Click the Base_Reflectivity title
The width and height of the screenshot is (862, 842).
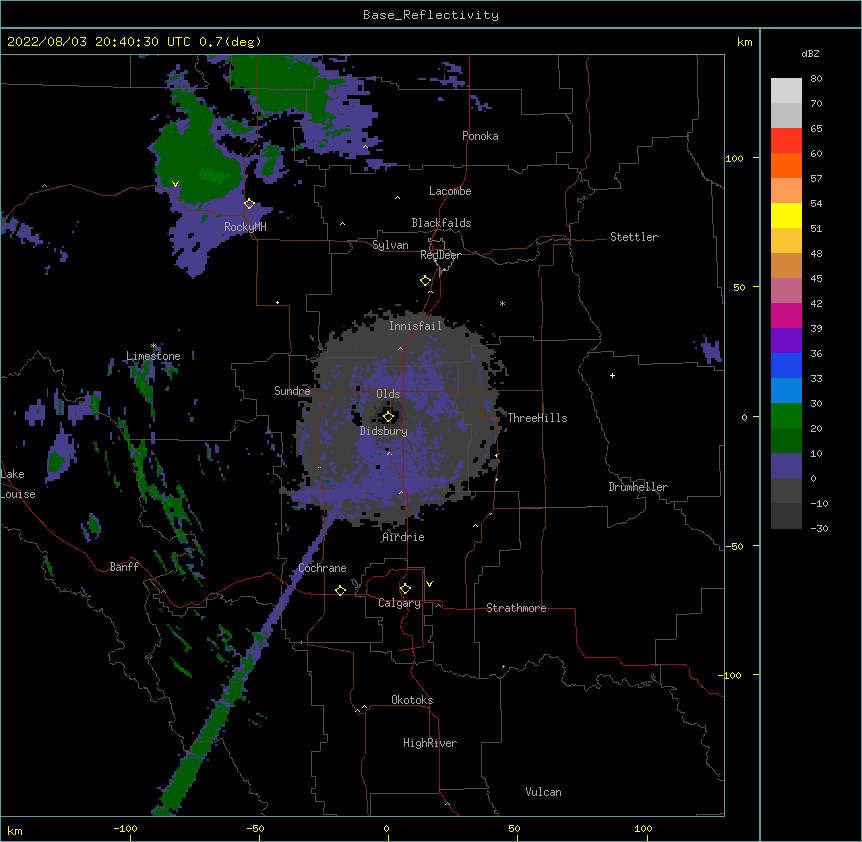(x=430, y=15)
